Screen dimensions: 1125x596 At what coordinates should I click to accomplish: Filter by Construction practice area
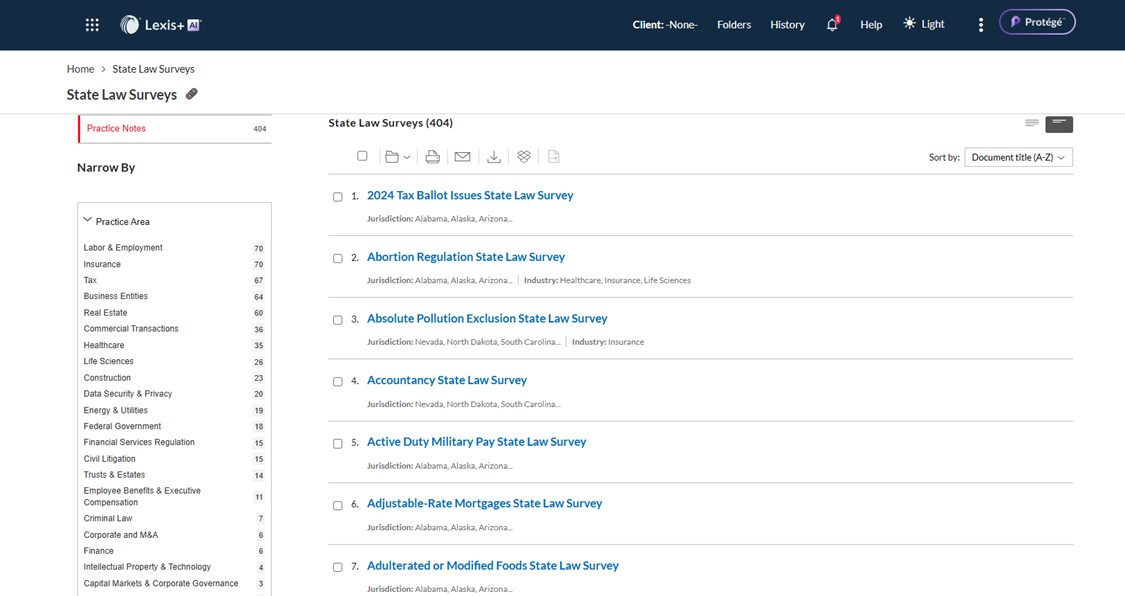(107, 378)
